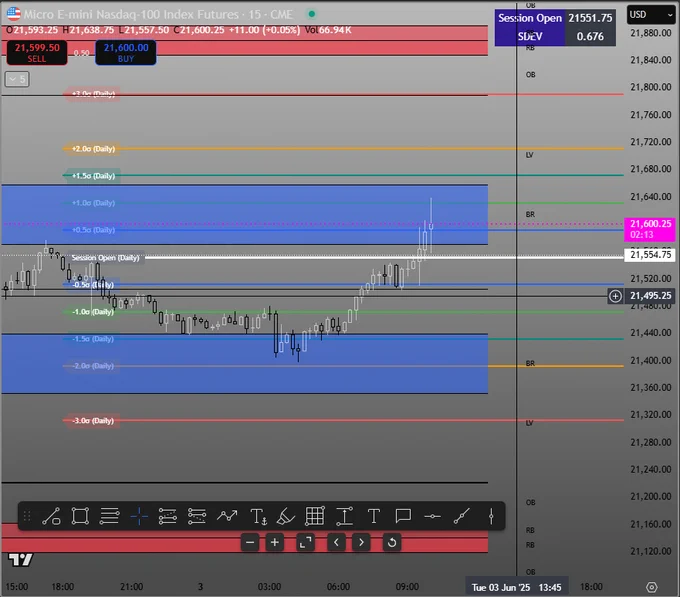The height and width of the screenshot is (597, 680).
Task: Select the -2.0σ (Daily) line label
Action: pos(92,366)
